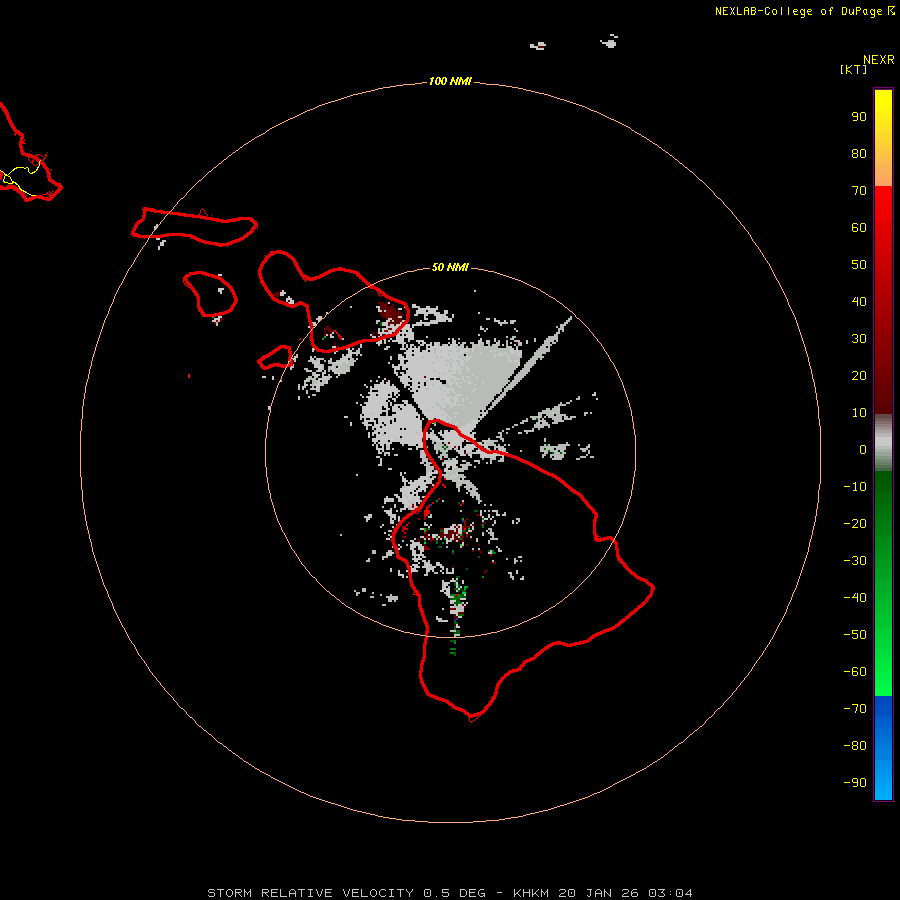The height and width of the screenshot is (900, 900).
Task: Select the positive 90 value on the velocity scale
Action: click(859, 117)
